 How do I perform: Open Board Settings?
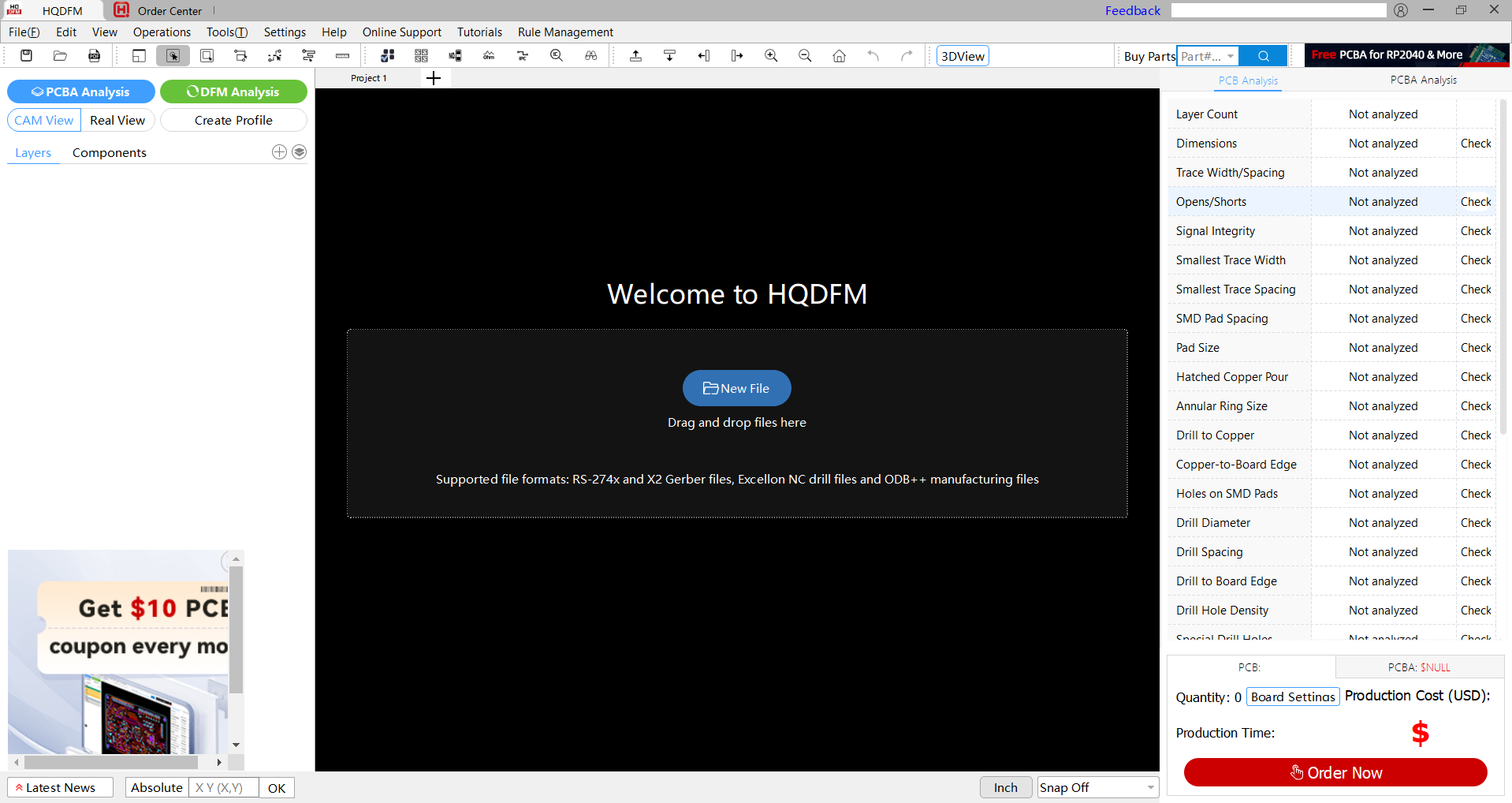click(x=1293, y=697)
